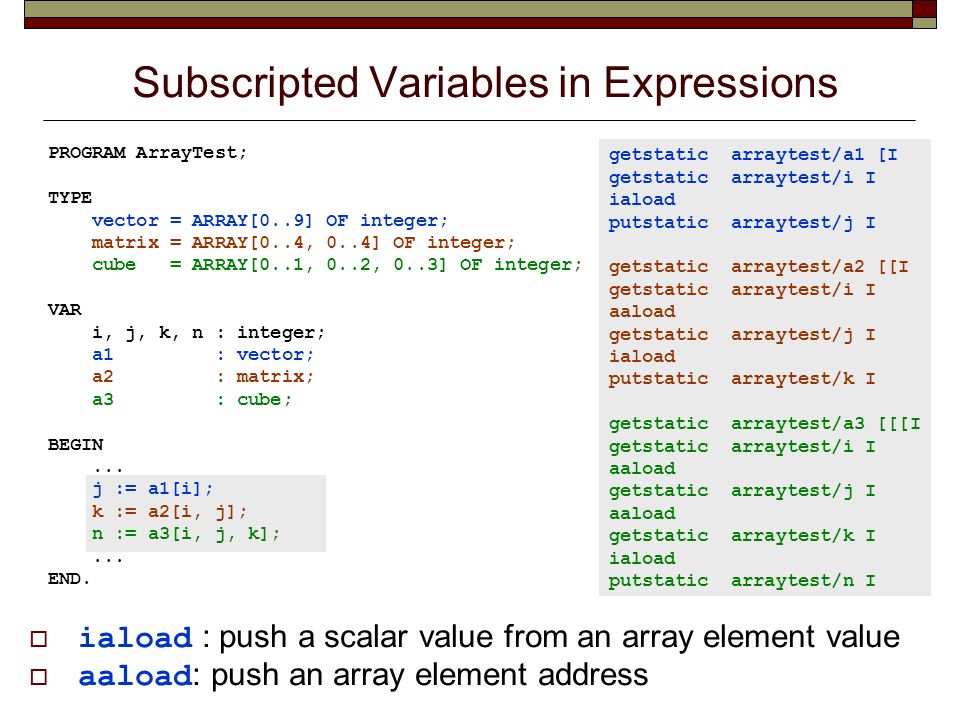
Task: Click the square bullet before iaload
Action: point(39,639)
